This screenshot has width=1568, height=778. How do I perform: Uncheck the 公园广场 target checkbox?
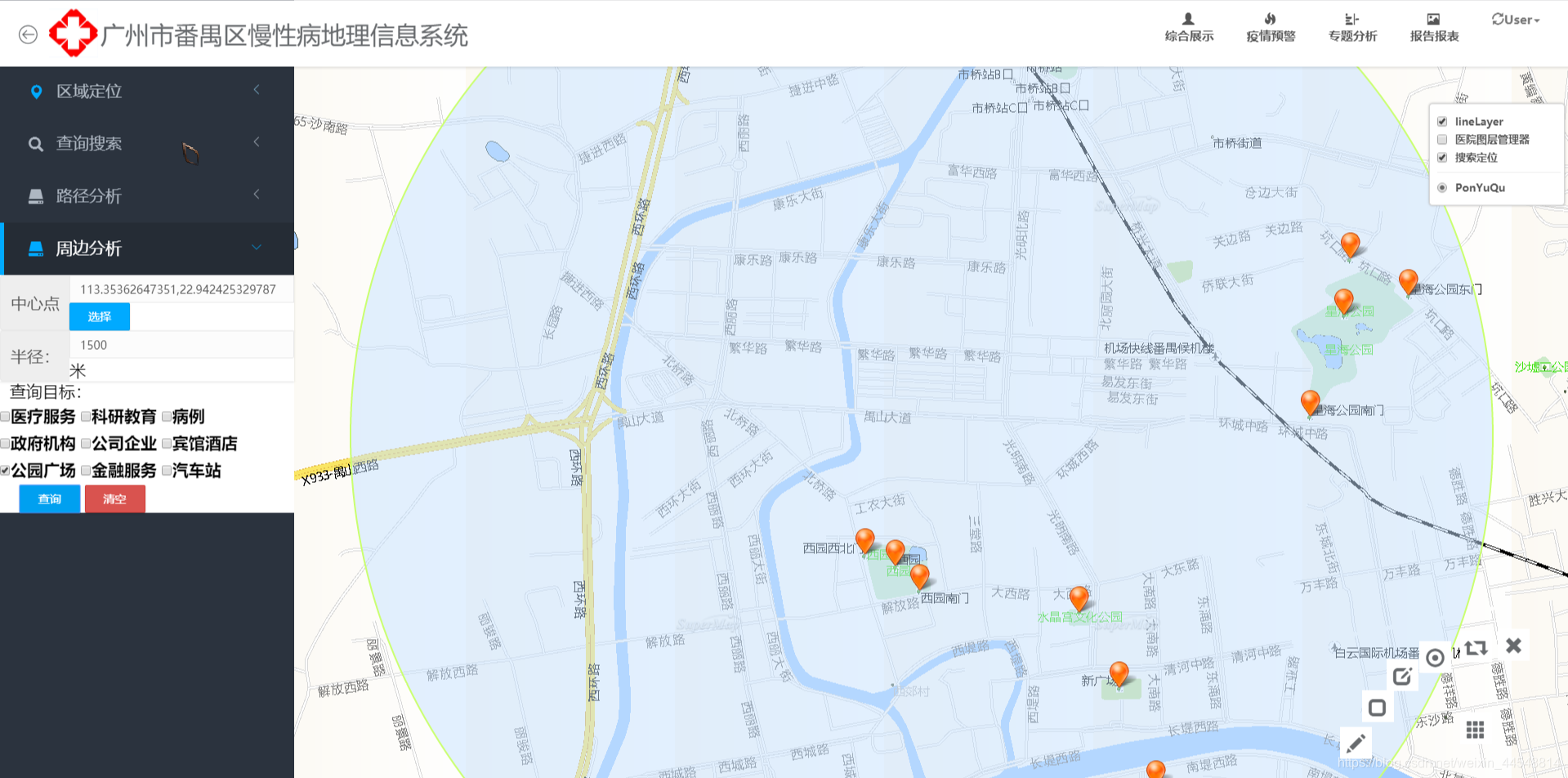click(5, 471)
